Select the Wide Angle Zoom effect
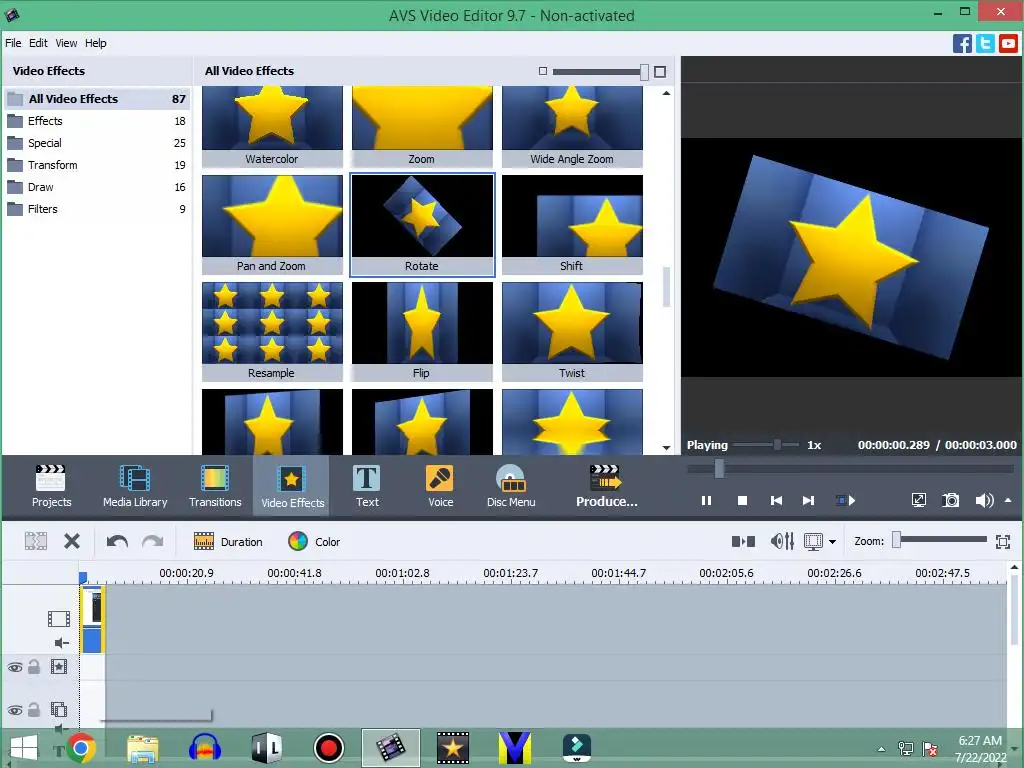 (572, 127)
